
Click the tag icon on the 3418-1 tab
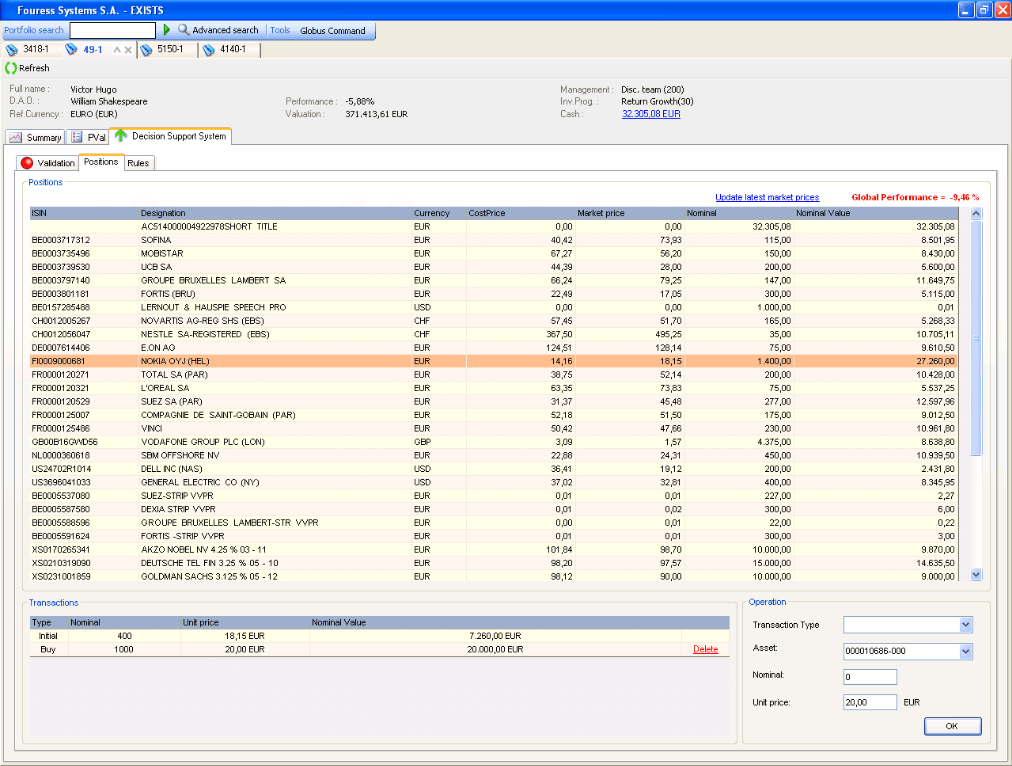[x=12, y=50]
